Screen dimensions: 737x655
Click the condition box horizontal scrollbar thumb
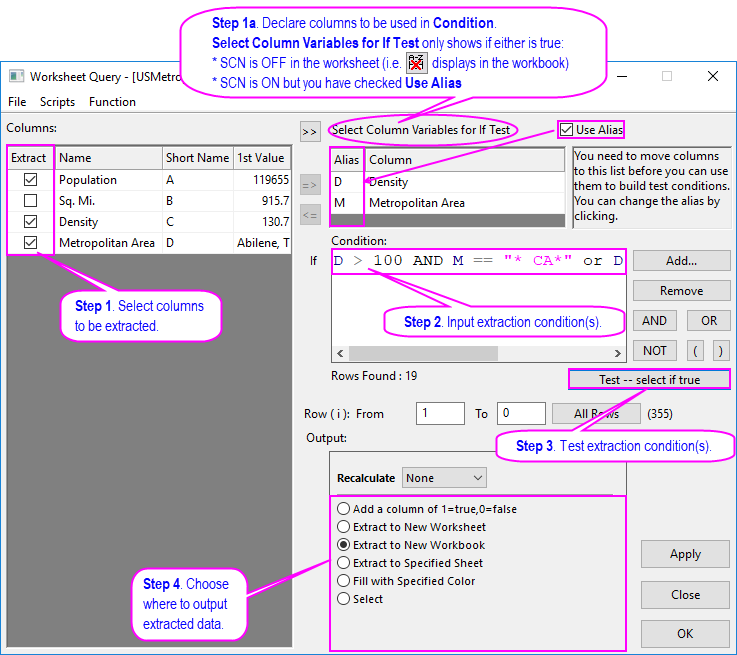[x=423, y=353]
